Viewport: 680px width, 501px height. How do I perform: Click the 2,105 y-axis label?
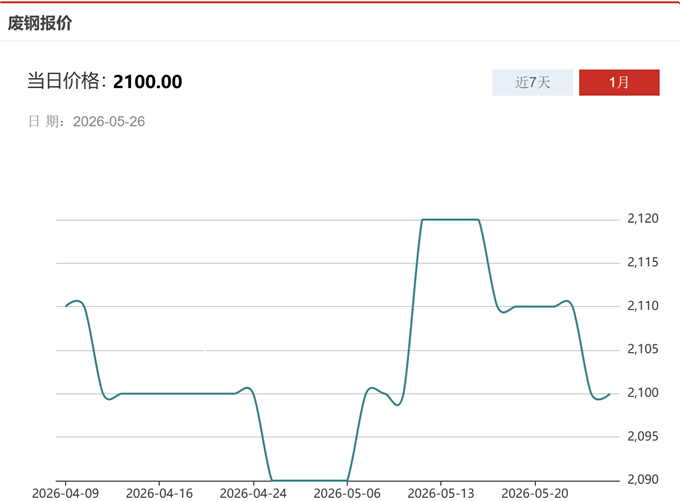click(x=643, y=349)
